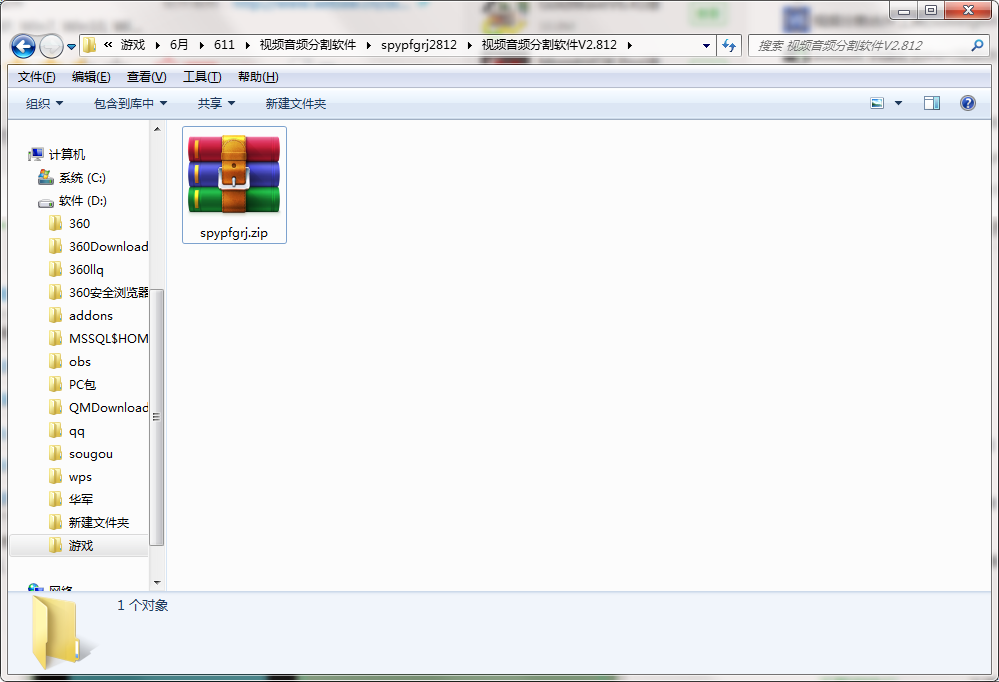Open the QMDownload folder icon
This screenshot has width=999, height=682.
coord(55,407)
